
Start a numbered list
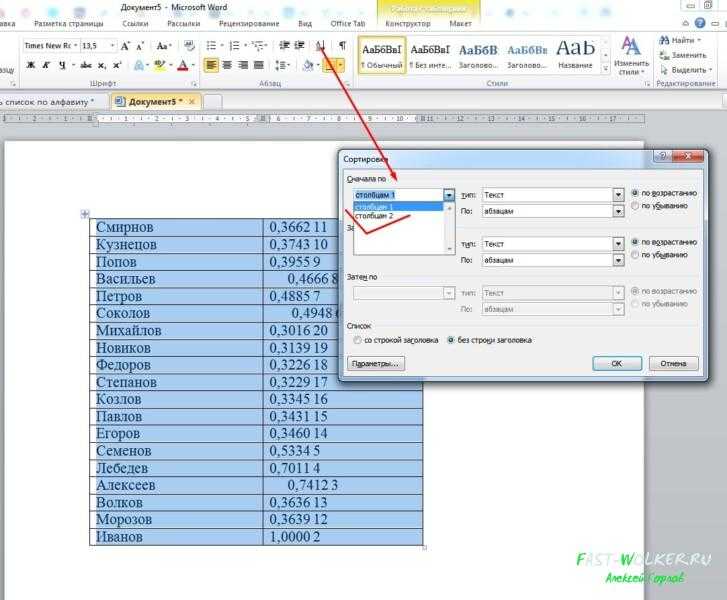pos(235,45)
